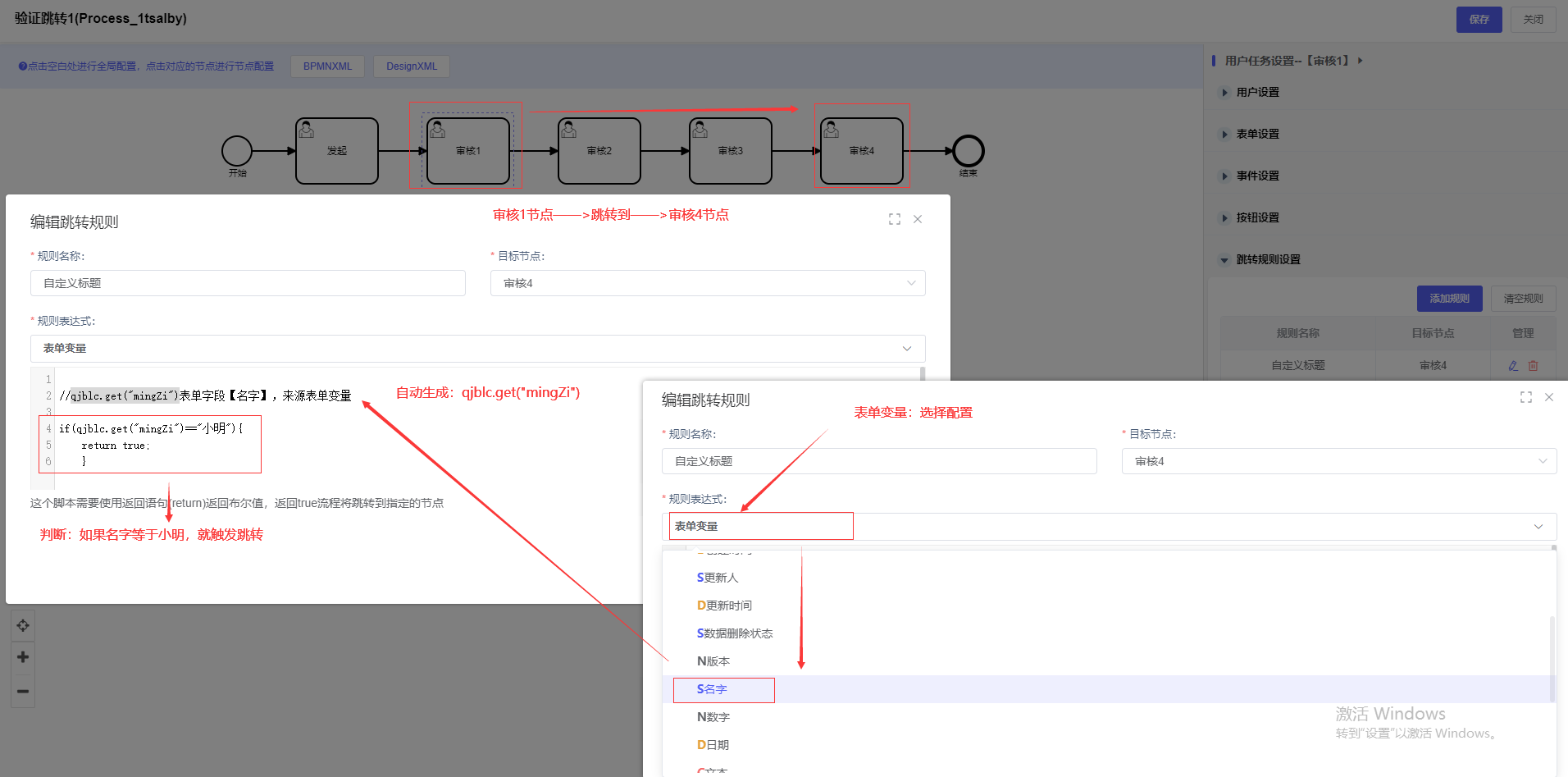Open the BPMNXML view
Viewport: 1568px width, 777px height.
coord(327,66)
